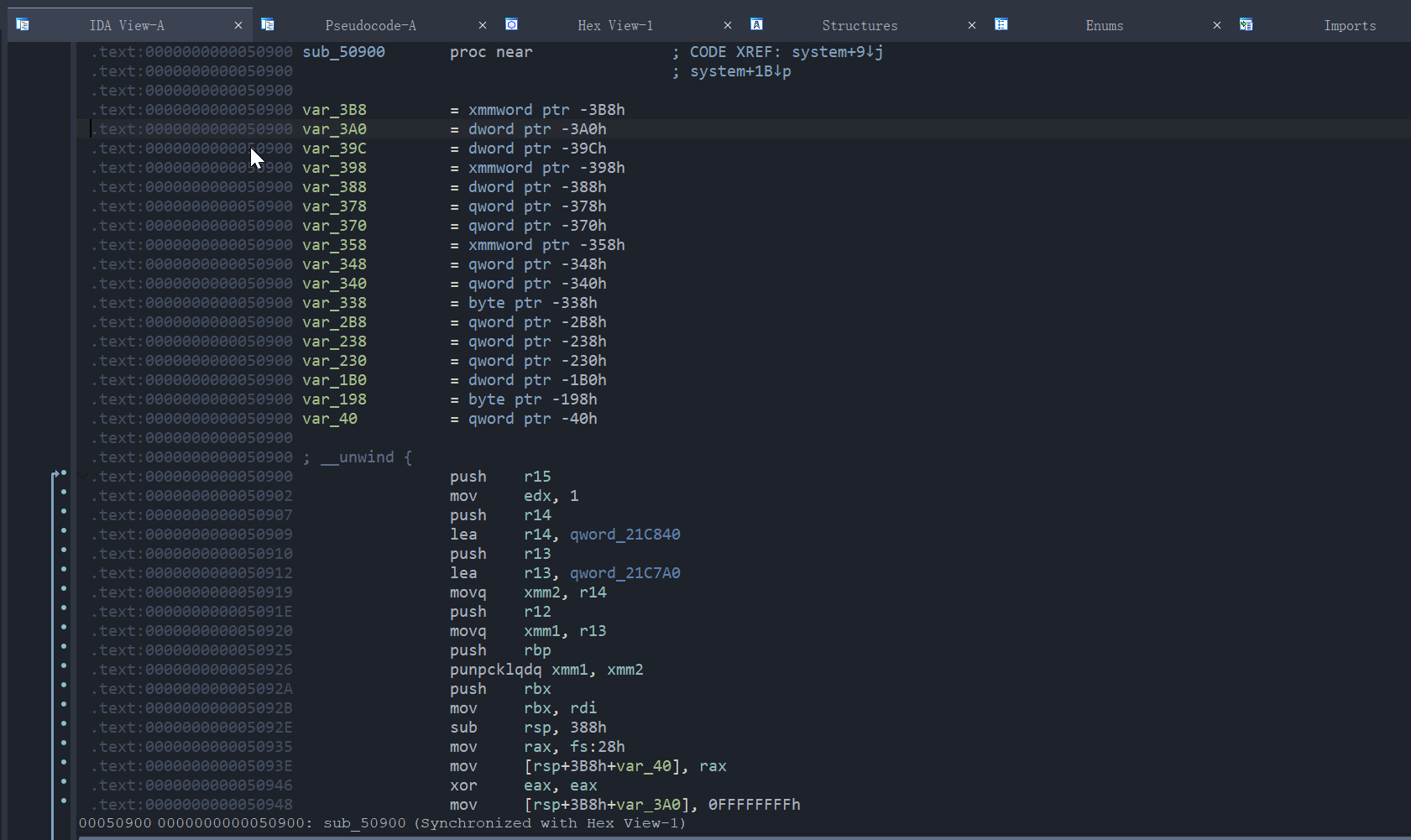Viewport: 1411px width, 840px height.
Task: Click the var_338 byte variable
Action: (334, 303)
